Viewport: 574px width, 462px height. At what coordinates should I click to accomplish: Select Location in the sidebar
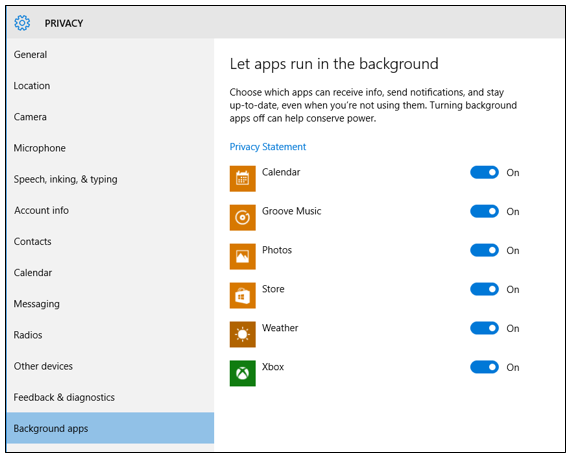pyautogui.click(x=110, y=86)
